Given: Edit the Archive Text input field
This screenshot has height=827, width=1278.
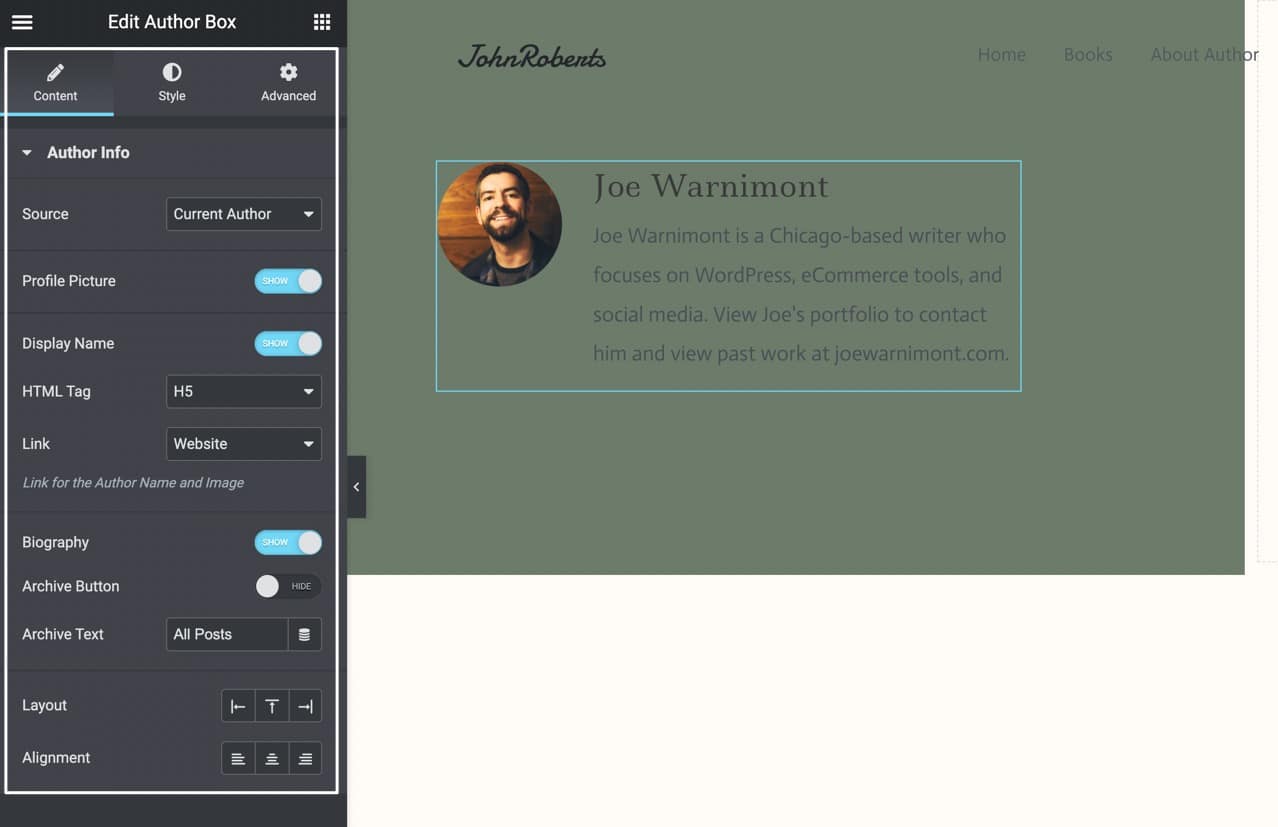Looking at the screenshot, I should click(226, 634).
